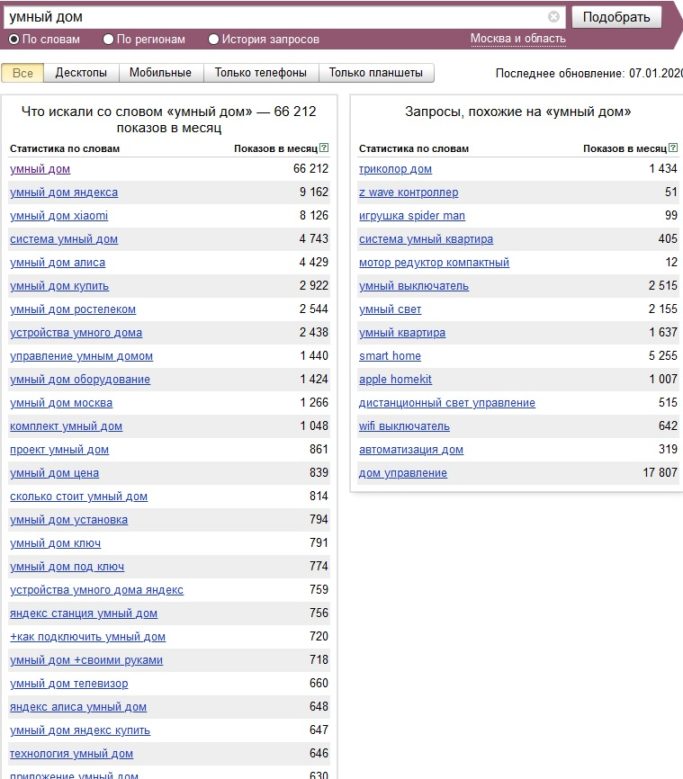
Task: Select the 'История запросов' radio button
Action: coord(214,39)
